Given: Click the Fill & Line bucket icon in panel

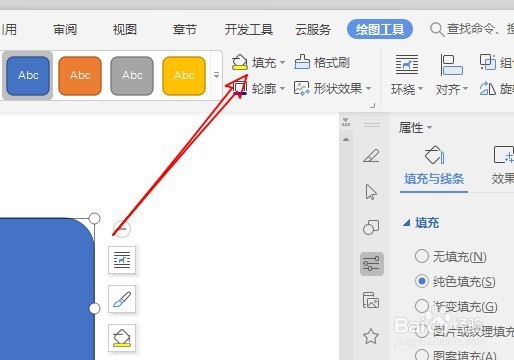Looking at the screenshot, I should pyautogui.click(x=434, y=155).
